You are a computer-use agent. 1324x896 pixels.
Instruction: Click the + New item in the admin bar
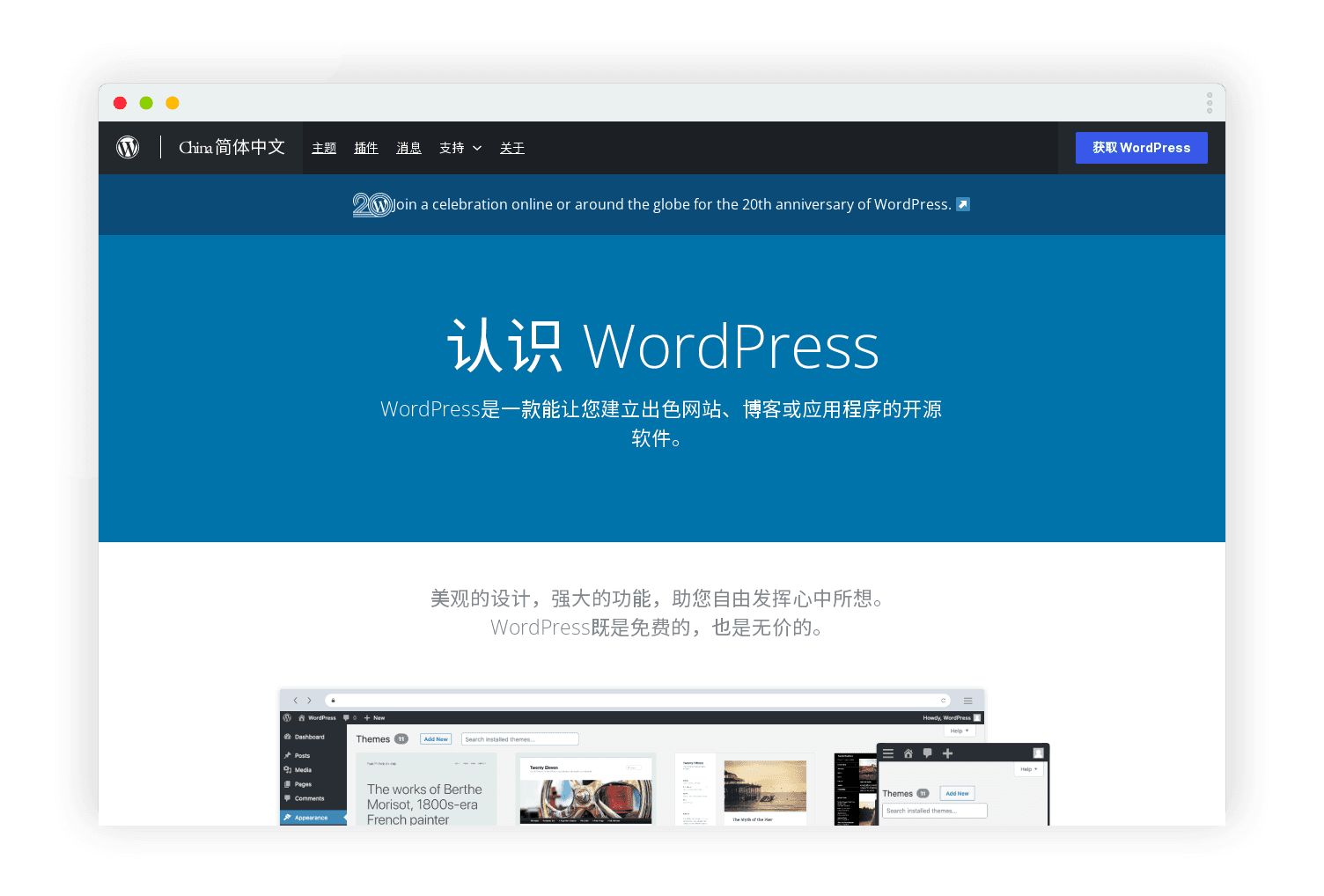(375, 718)
